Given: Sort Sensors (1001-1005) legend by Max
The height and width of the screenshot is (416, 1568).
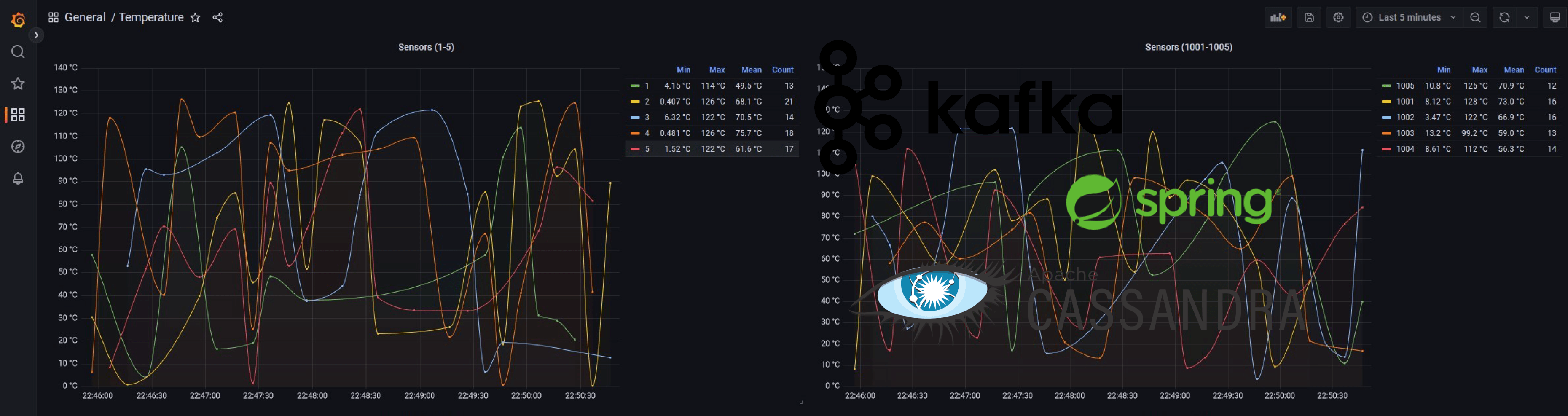Looking at the screenshot, I should pyautogui.click(x=1480, y=70).
